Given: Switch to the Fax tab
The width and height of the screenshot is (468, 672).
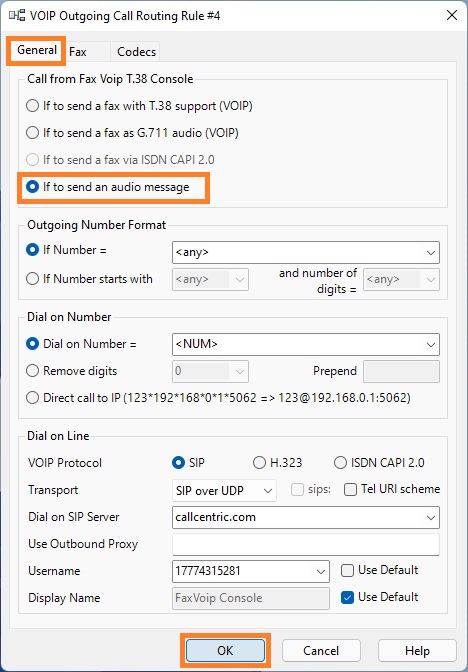Looking at the screenshot, I should 78,52.
